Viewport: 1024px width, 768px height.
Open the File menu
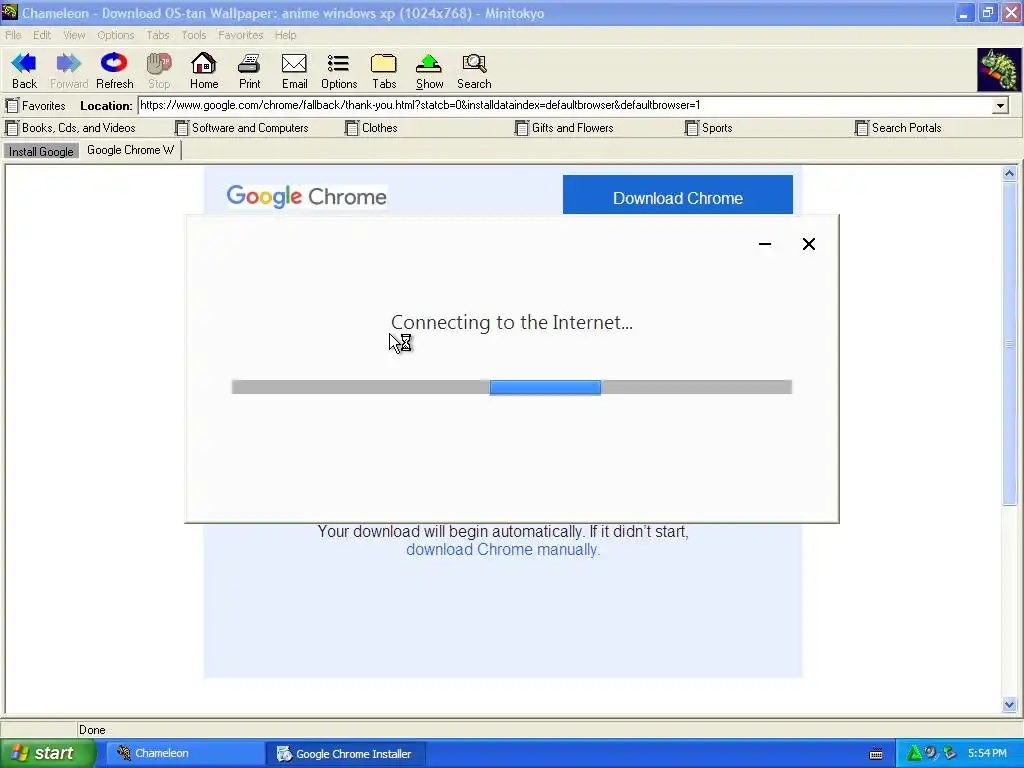pyautogui.click(x=13, y=35)
